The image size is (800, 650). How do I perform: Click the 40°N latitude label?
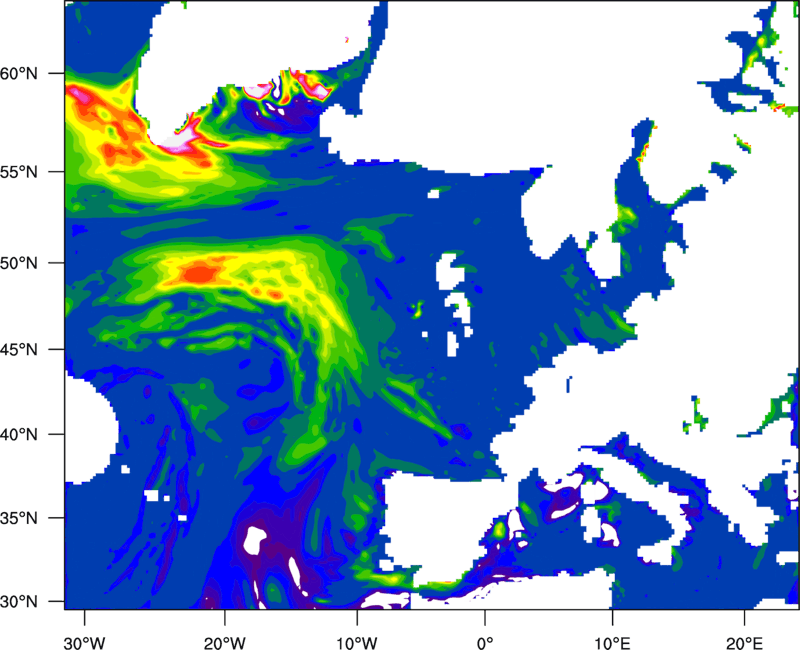(x=19, y=435)
